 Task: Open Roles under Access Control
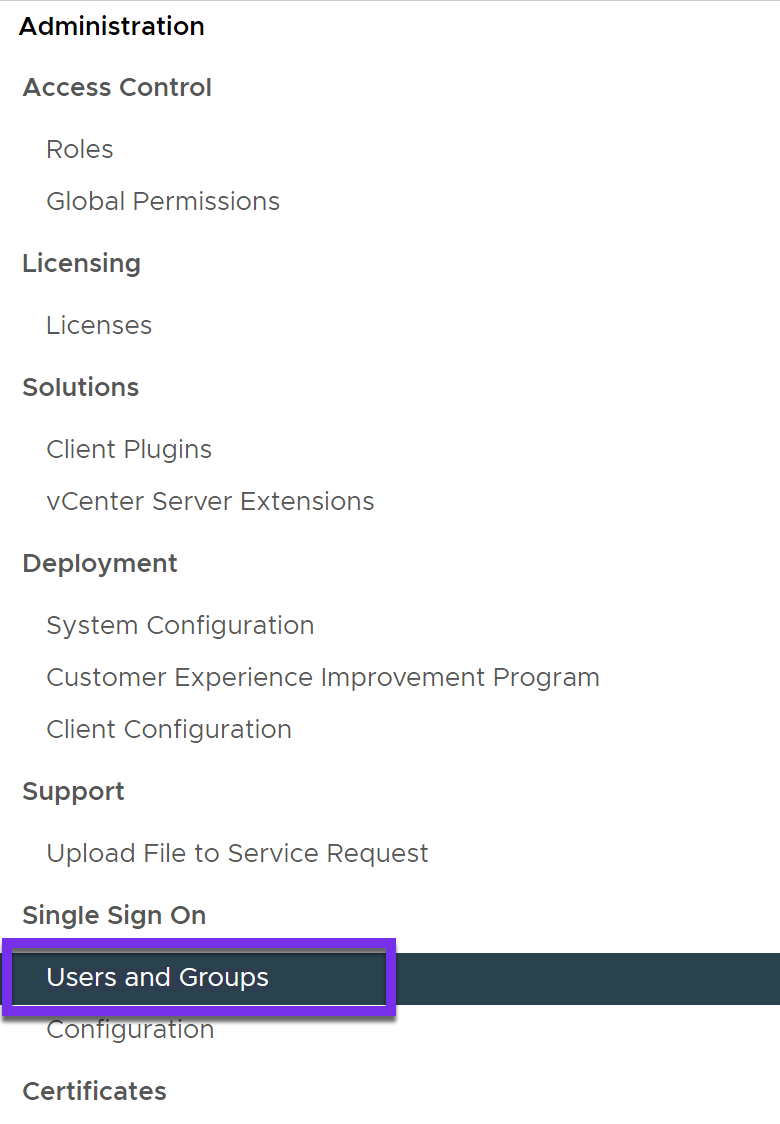pyautogui.click(x=80, y=150)
